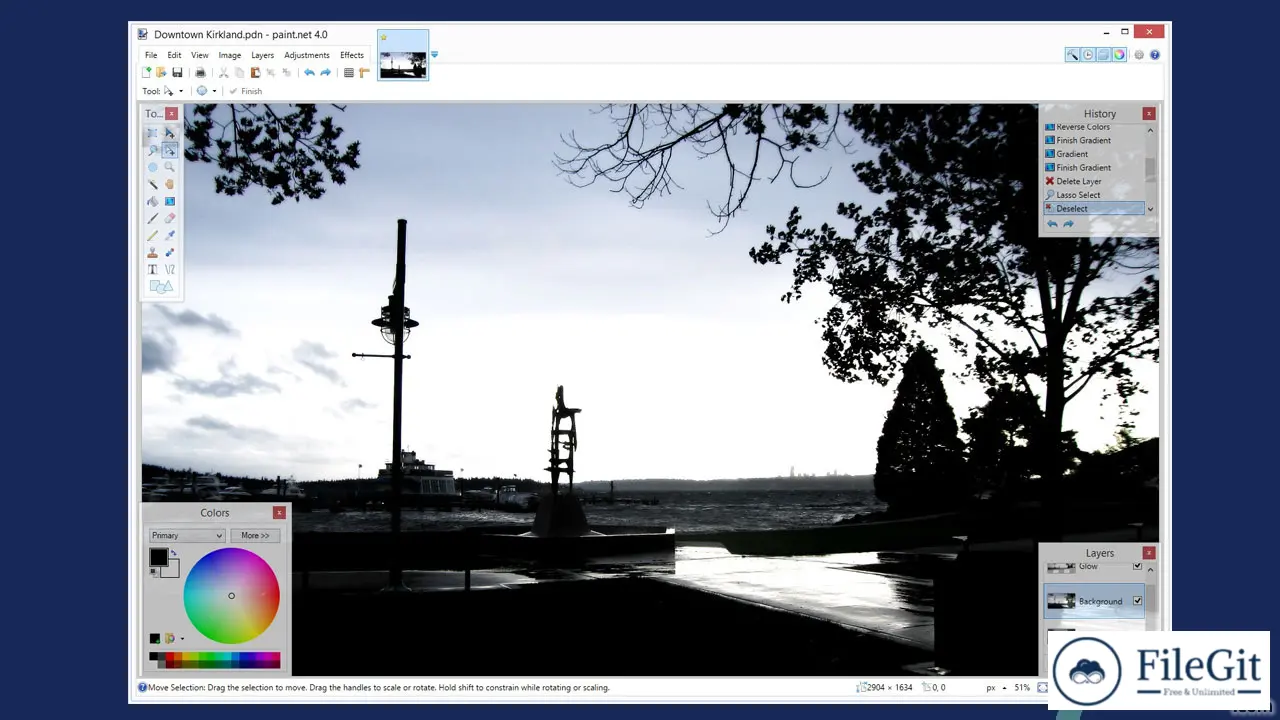Open the Edit menu
Screen dimensions: 1280x720
tap(174, 55)
